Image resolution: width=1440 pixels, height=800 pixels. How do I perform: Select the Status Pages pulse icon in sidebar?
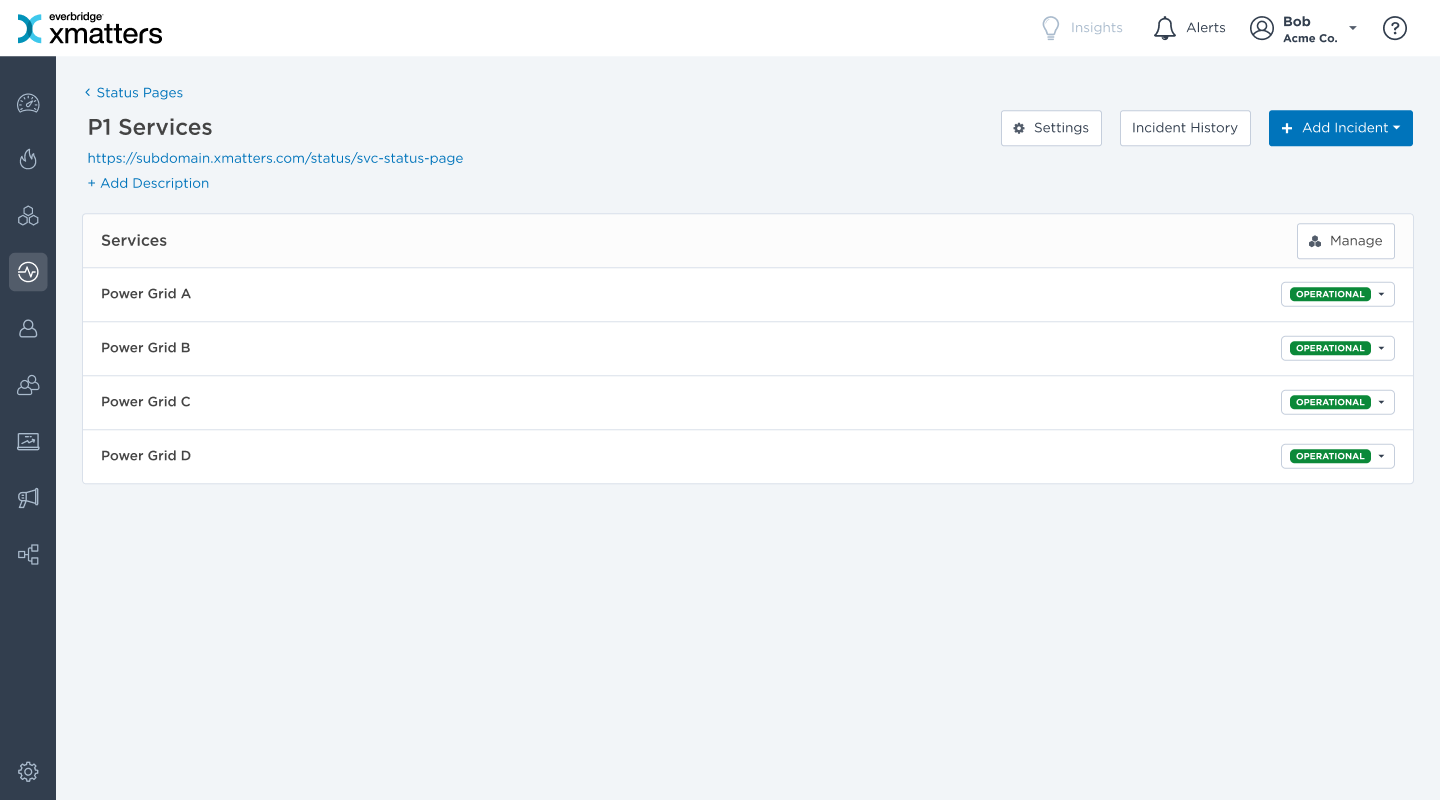[28, 271]
